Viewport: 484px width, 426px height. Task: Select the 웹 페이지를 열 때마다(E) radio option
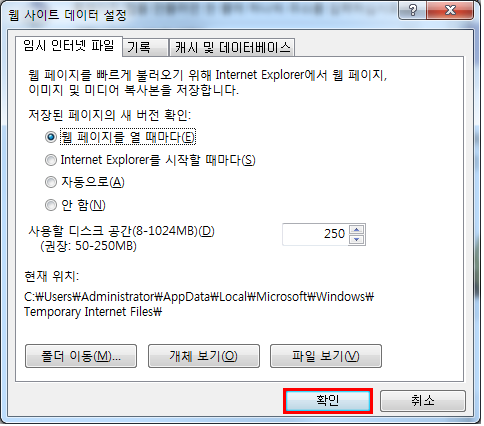pos(51,137)
